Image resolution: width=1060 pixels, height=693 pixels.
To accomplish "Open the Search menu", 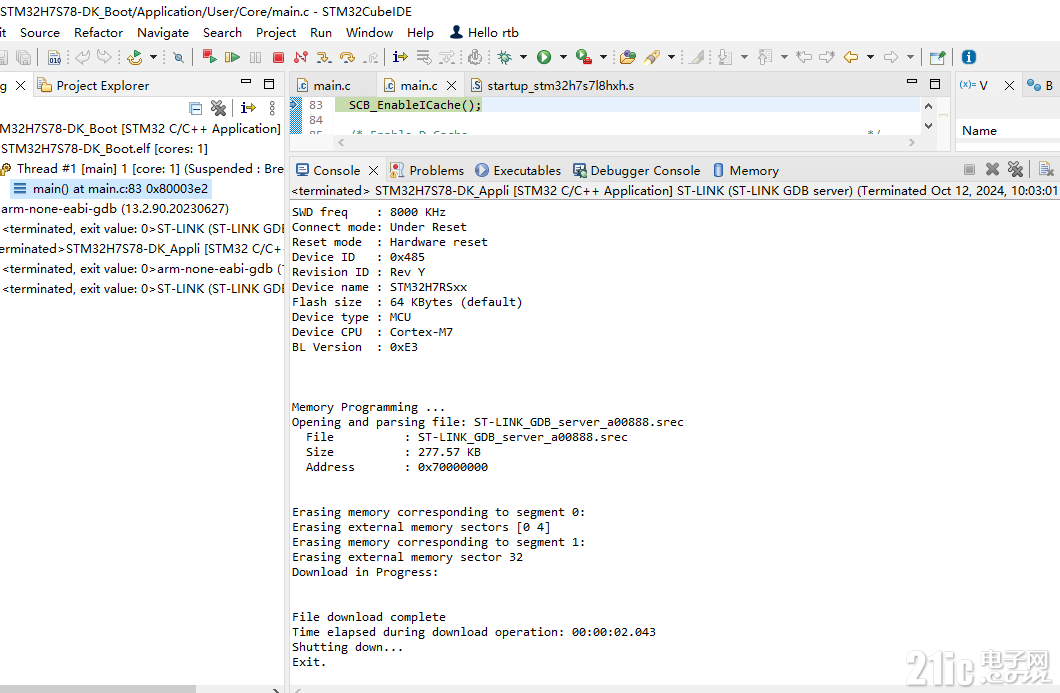I will point(222,32).
